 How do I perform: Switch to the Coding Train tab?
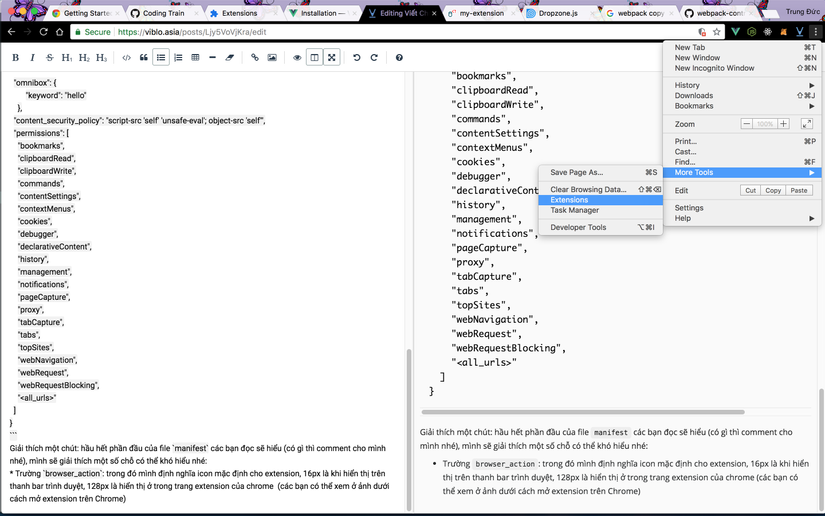[163, 13]
